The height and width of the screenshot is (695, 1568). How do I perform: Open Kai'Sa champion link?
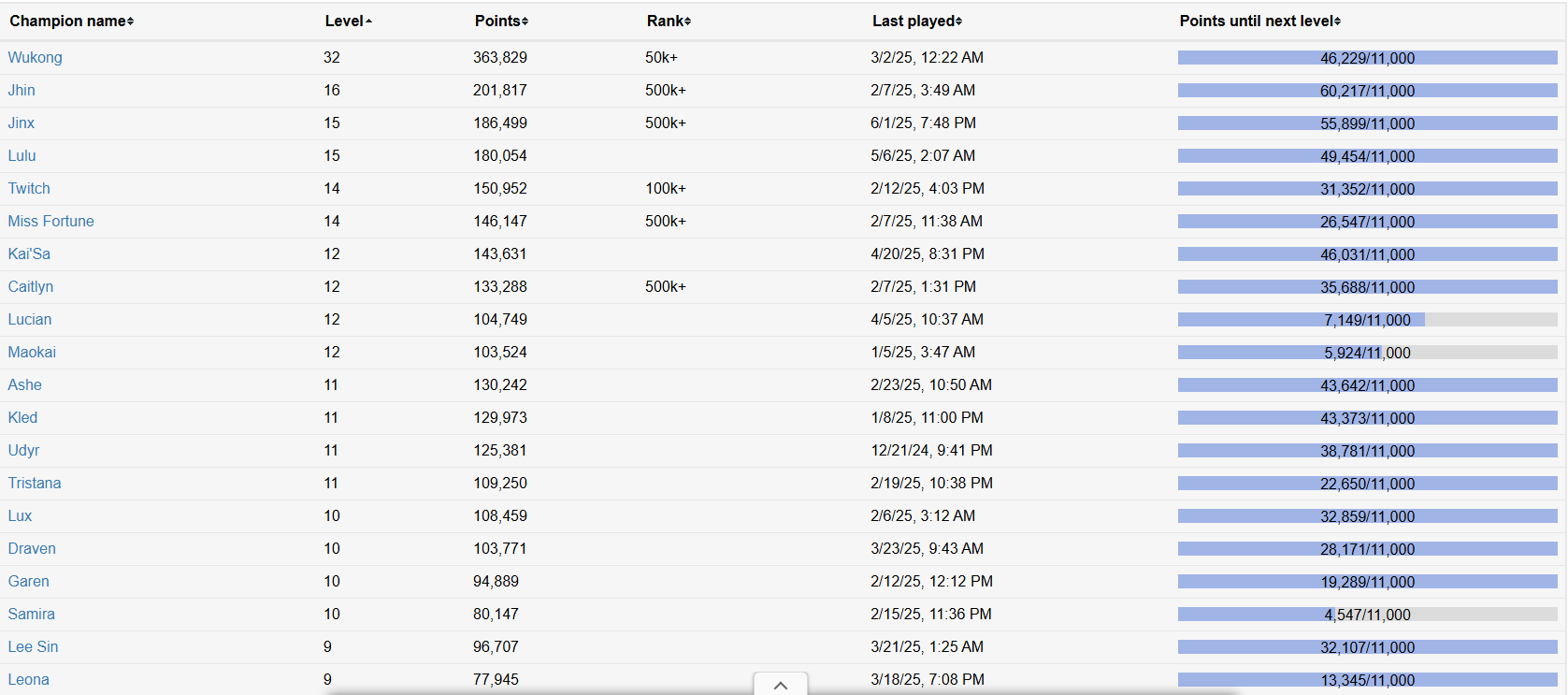(x=29, y=253)
